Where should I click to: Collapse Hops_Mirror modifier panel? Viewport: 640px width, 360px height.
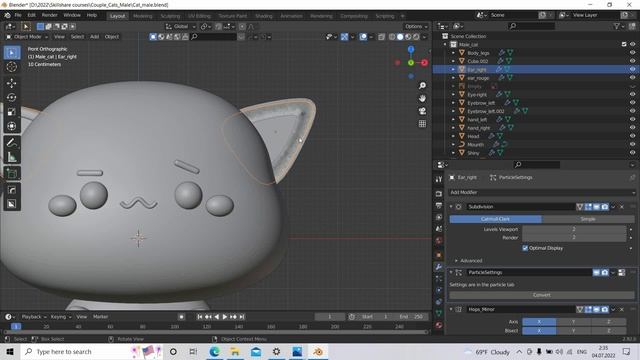point(451,309)
